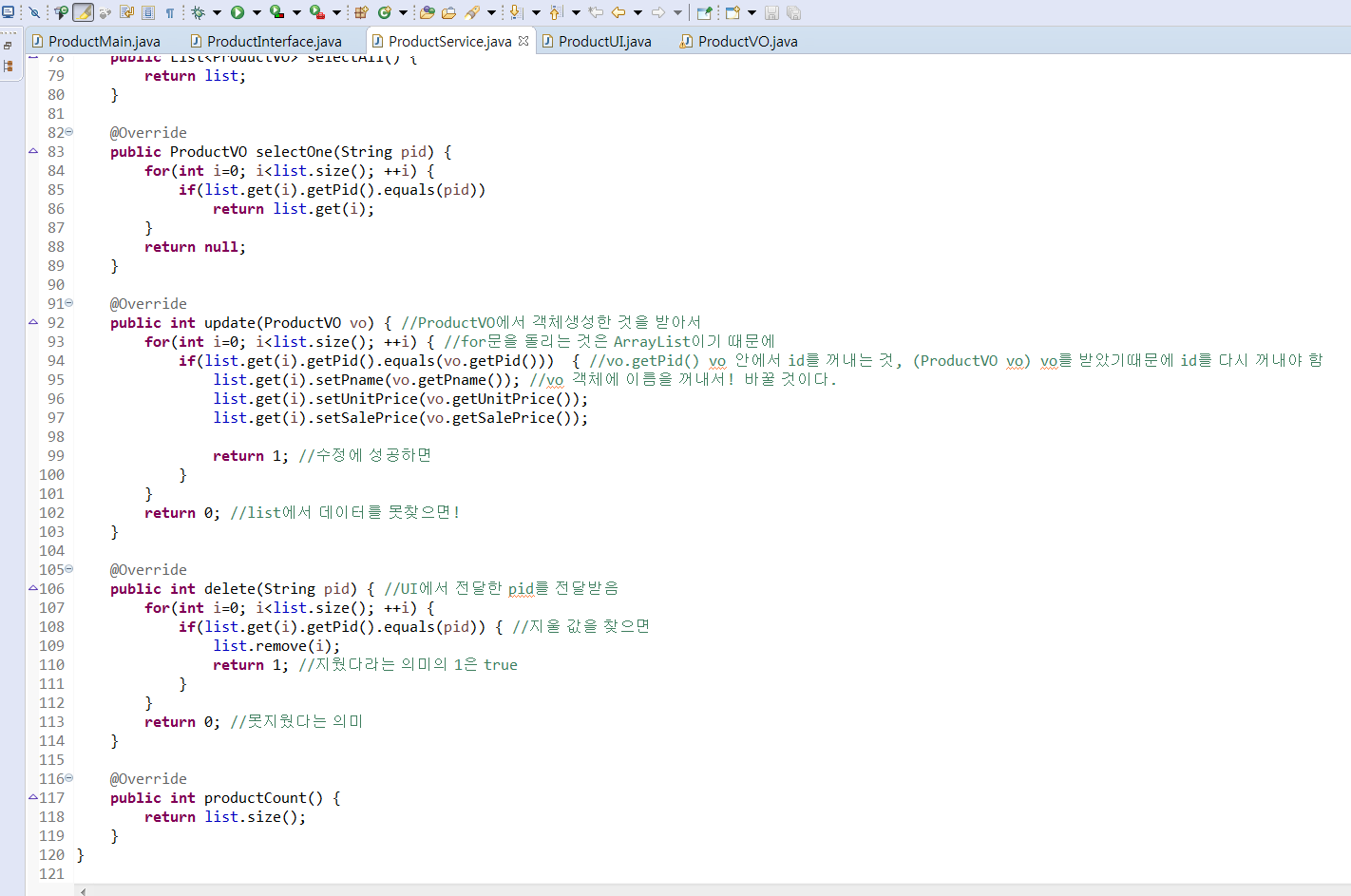This screenshot has height=896, width=1351.
Task: Click 'list.remove(i);' on line 109
Action: tap(276, 645)
